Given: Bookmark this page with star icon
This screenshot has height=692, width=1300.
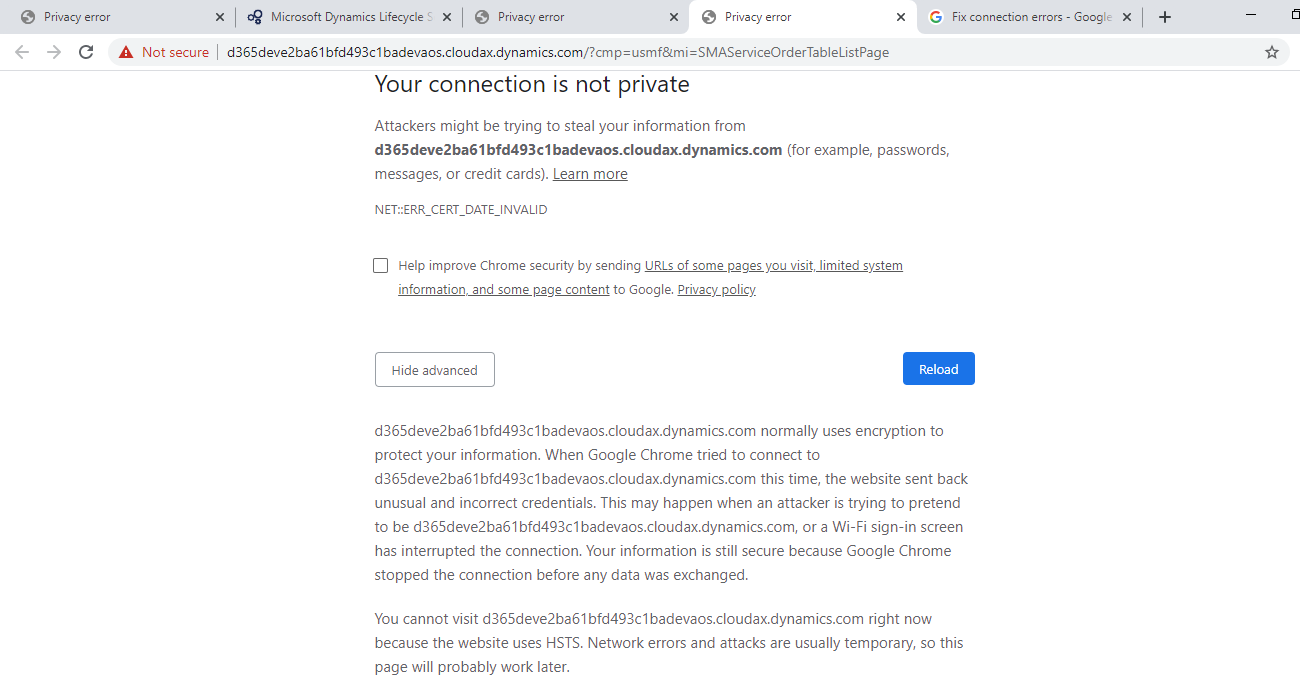Looking at the screenshot, I should click(1272, 52).
